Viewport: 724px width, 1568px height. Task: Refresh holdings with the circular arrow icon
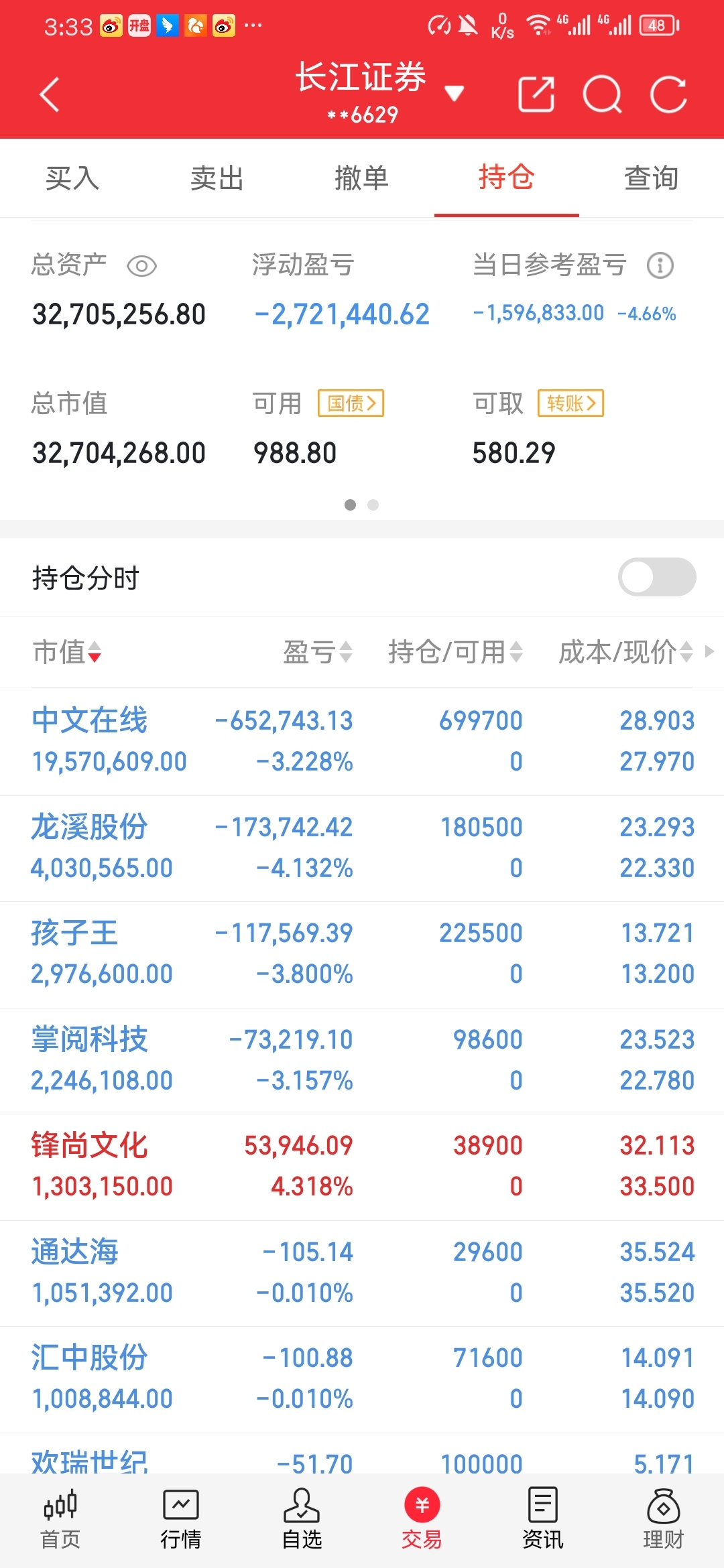[668, 94]
